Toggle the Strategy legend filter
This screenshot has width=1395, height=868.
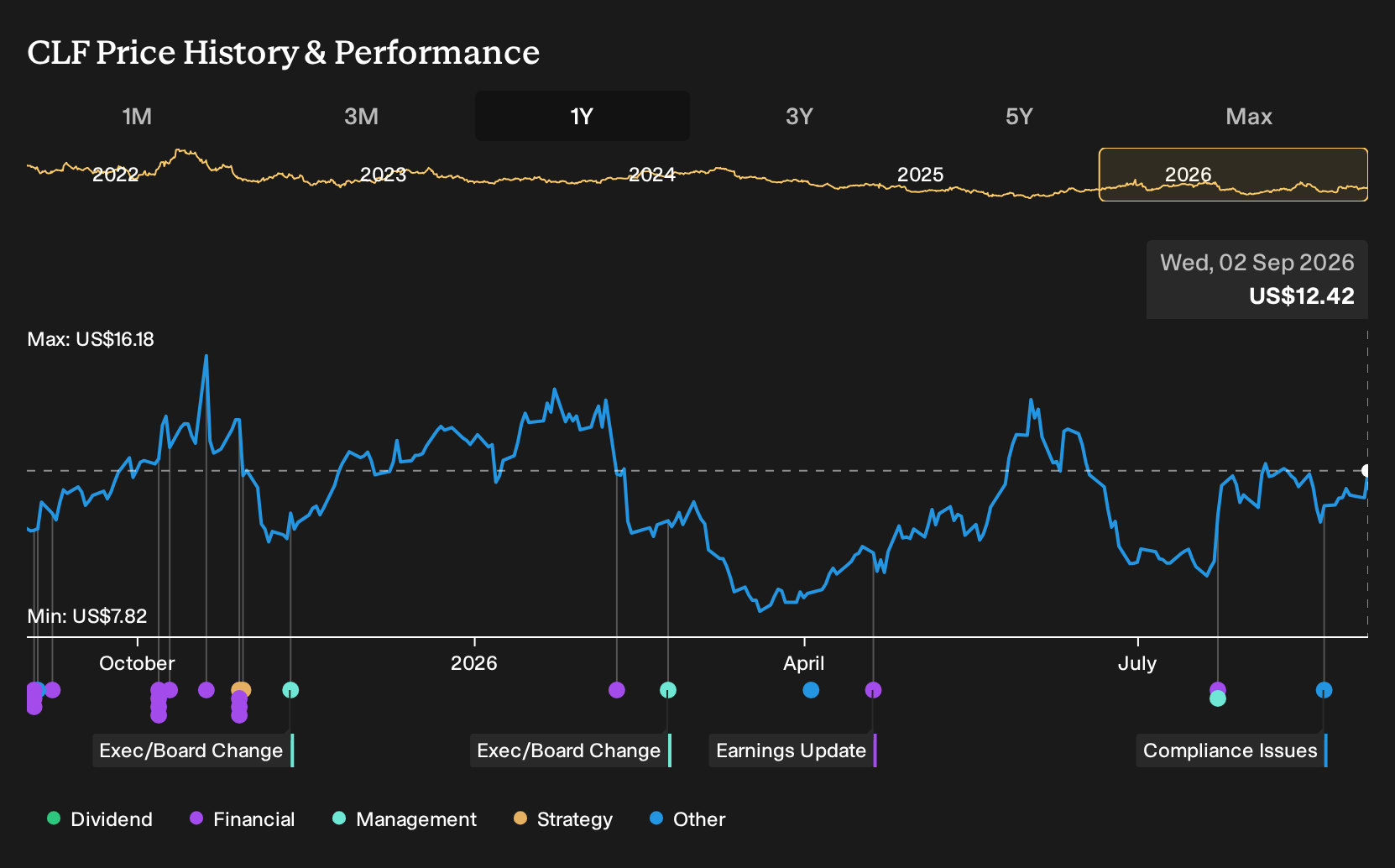(563, 819)
